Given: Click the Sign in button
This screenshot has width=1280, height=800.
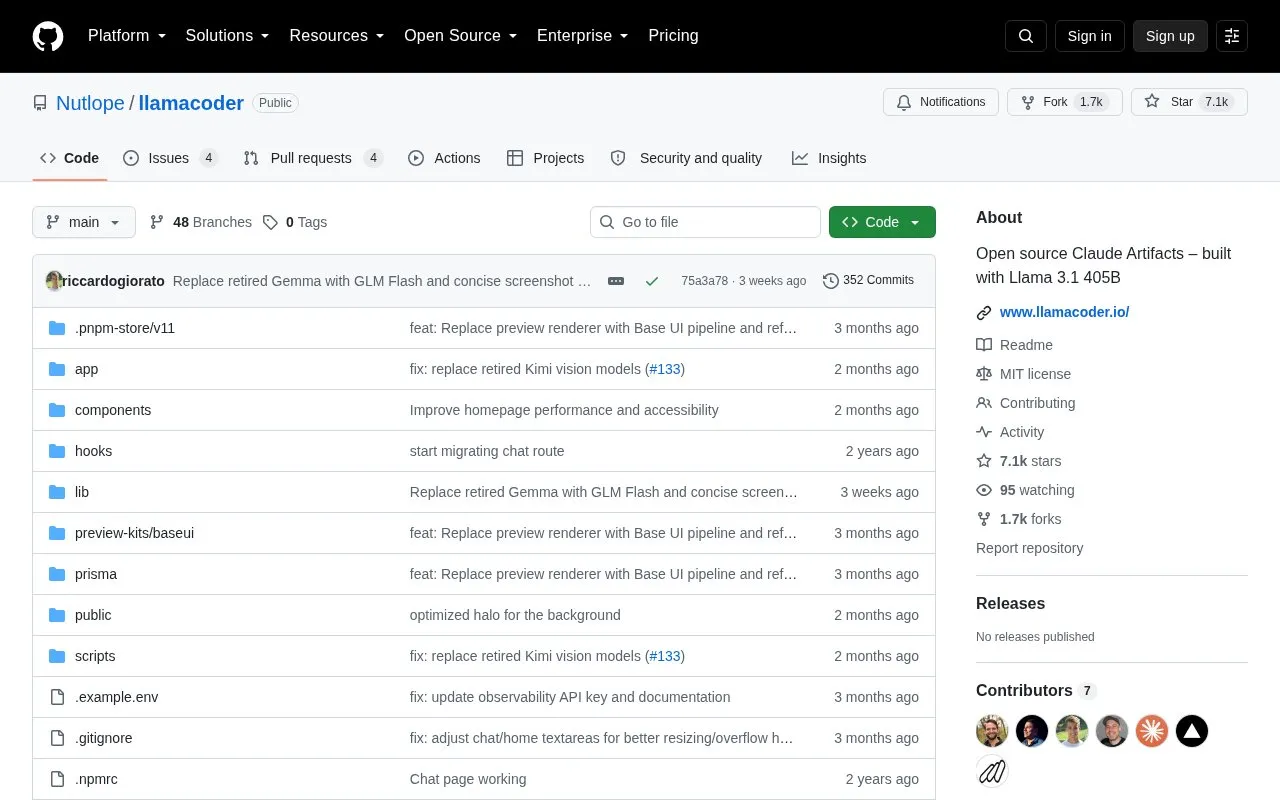Looking at the screenshot, I should [x=1089, y=36].
